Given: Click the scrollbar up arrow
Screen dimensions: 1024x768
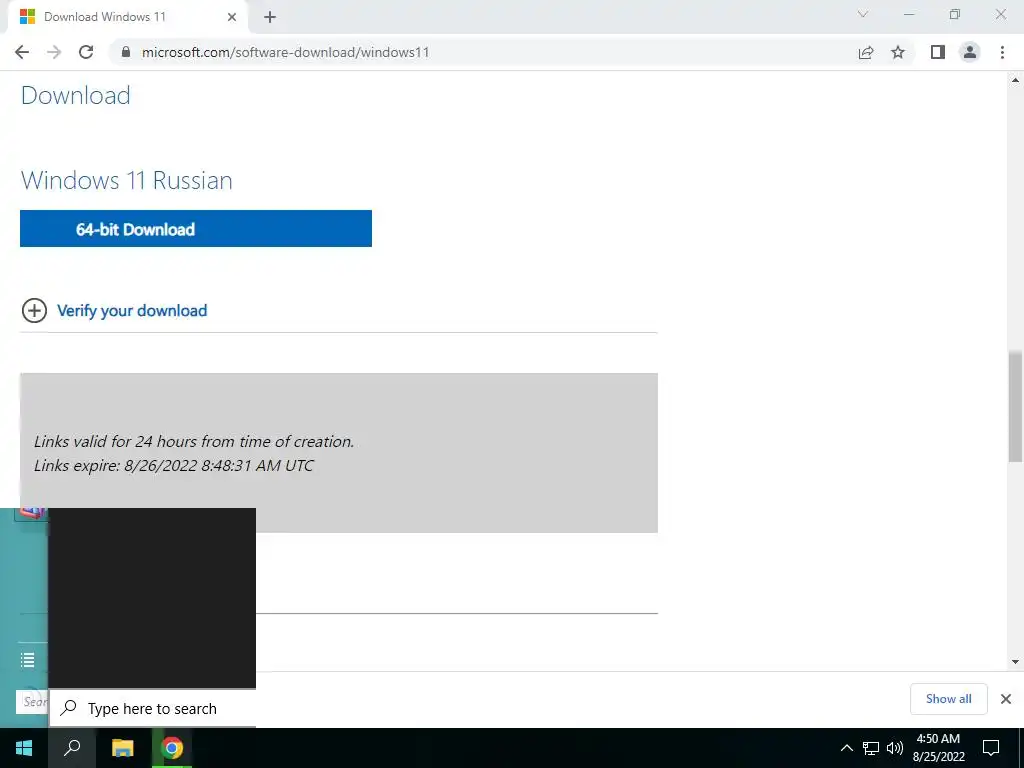Looking at the screenshot, I should point(1015,80).
